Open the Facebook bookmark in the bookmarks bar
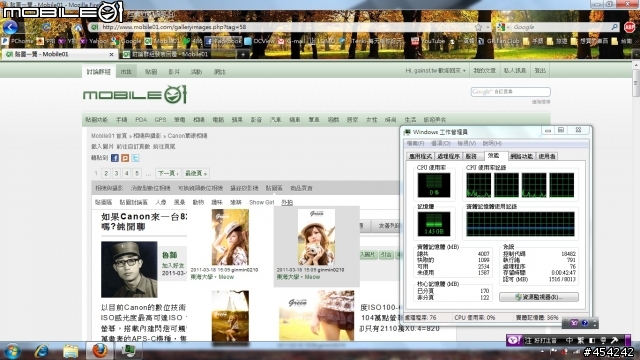The height and width of the screenshot is (360, 640). click(x=223, y=41)
